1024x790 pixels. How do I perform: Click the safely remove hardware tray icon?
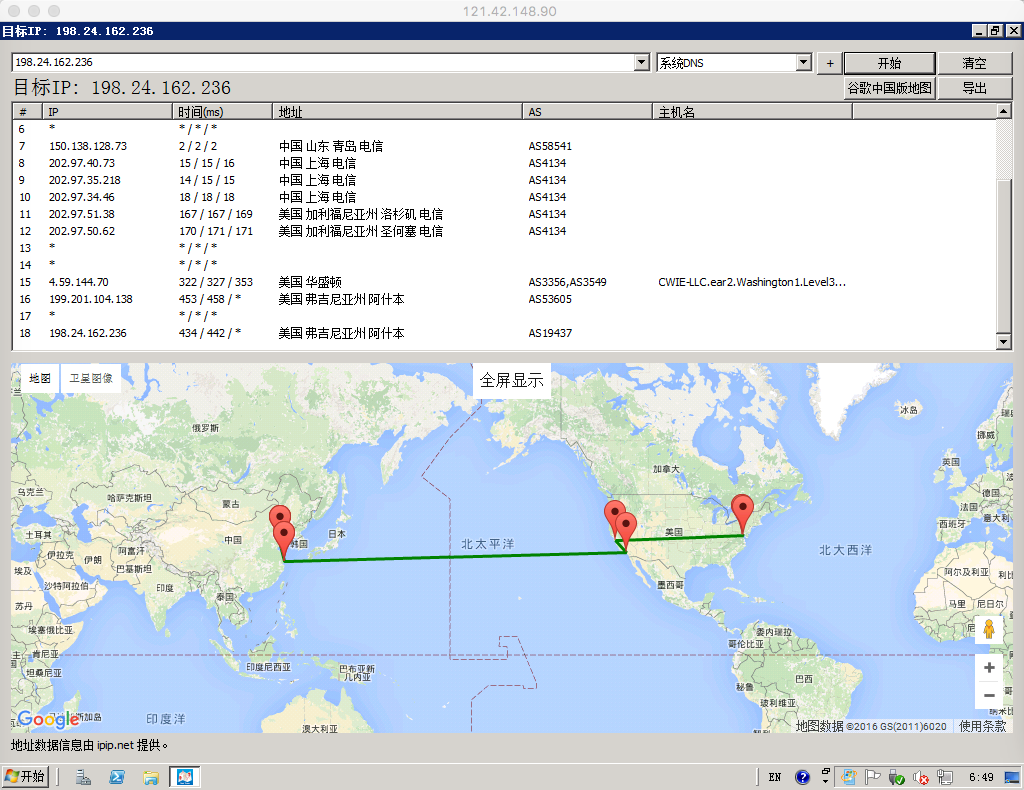(896, 777)
